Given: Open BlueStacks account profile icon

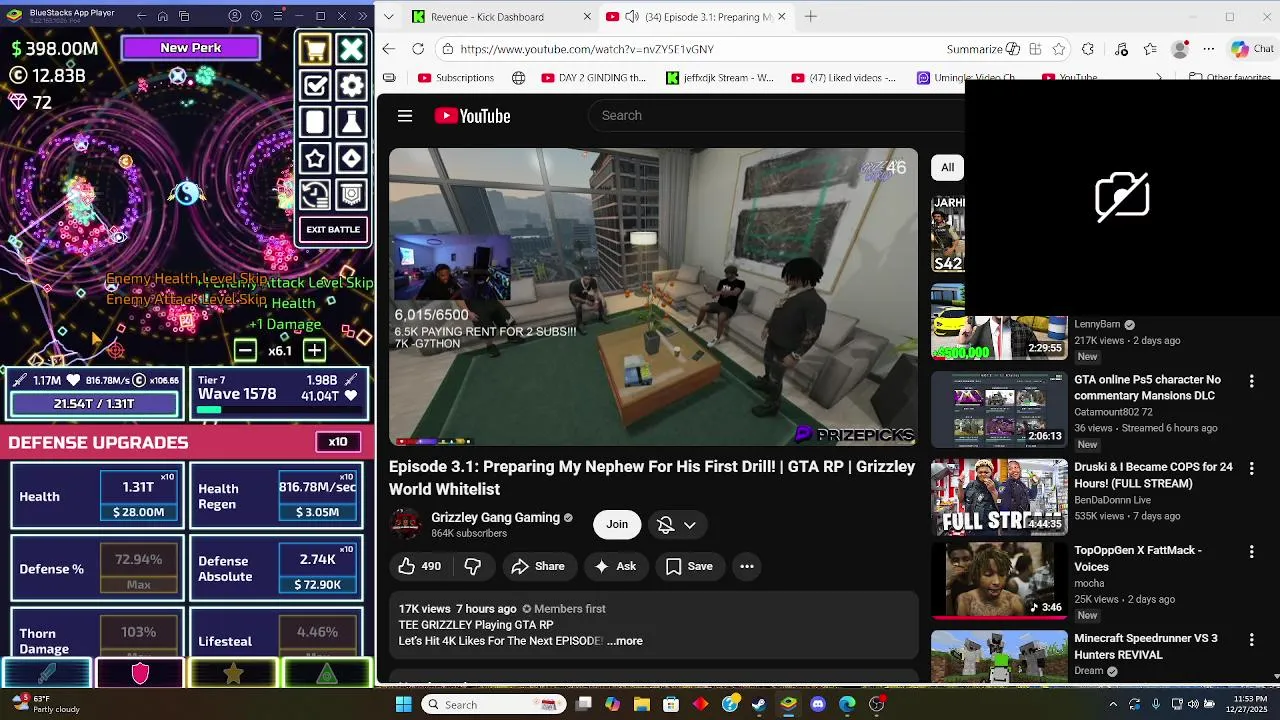Looking at the screenshot, I should pos(235,16).
